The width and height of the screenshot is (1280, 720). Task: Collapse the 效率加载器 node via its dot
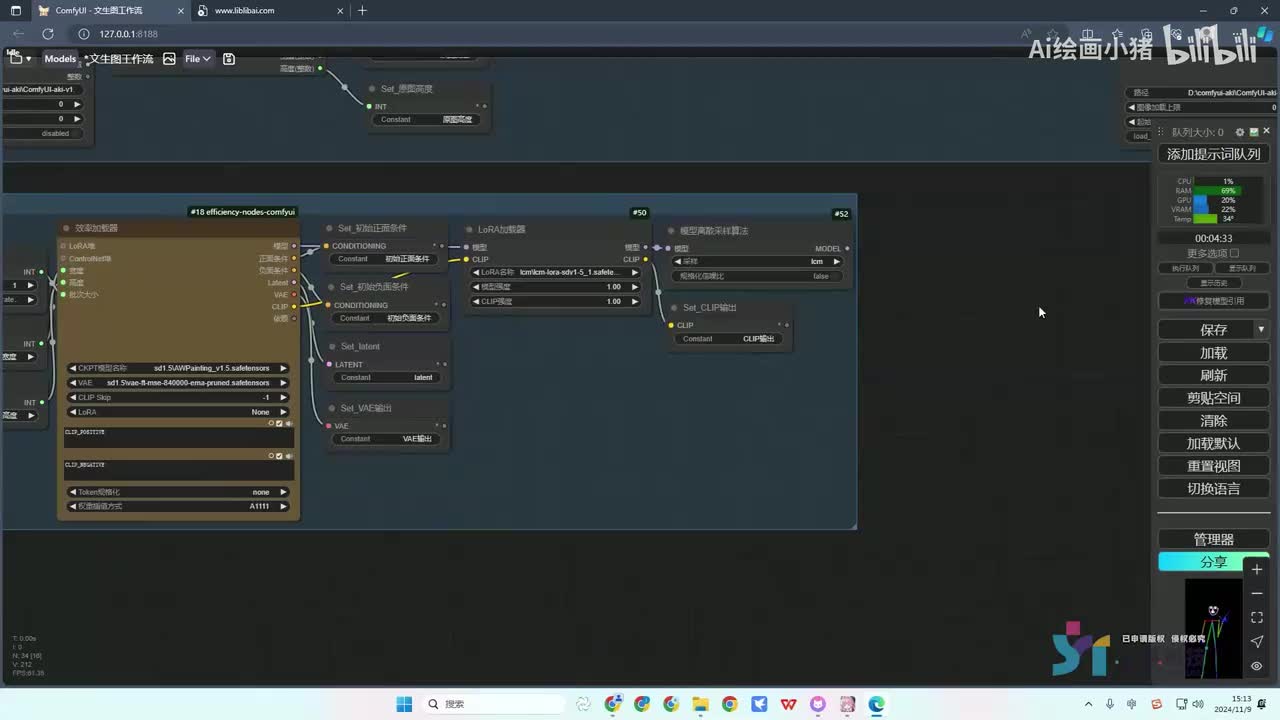click(68, 228)
